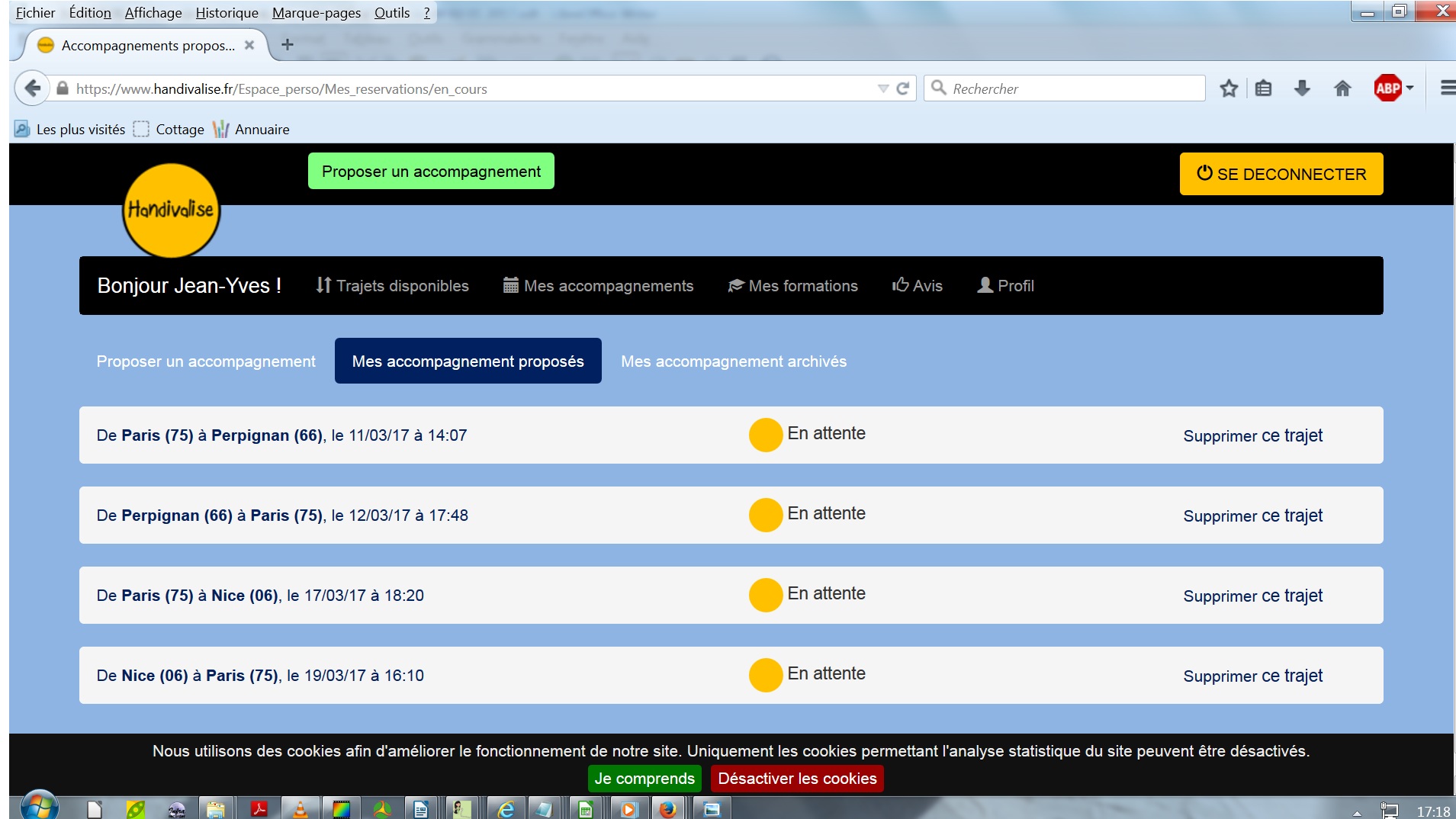Open the LibreOffice Calc taskbar icon
The width and height of the screenshot is (1456, 819).
point(586,809)
